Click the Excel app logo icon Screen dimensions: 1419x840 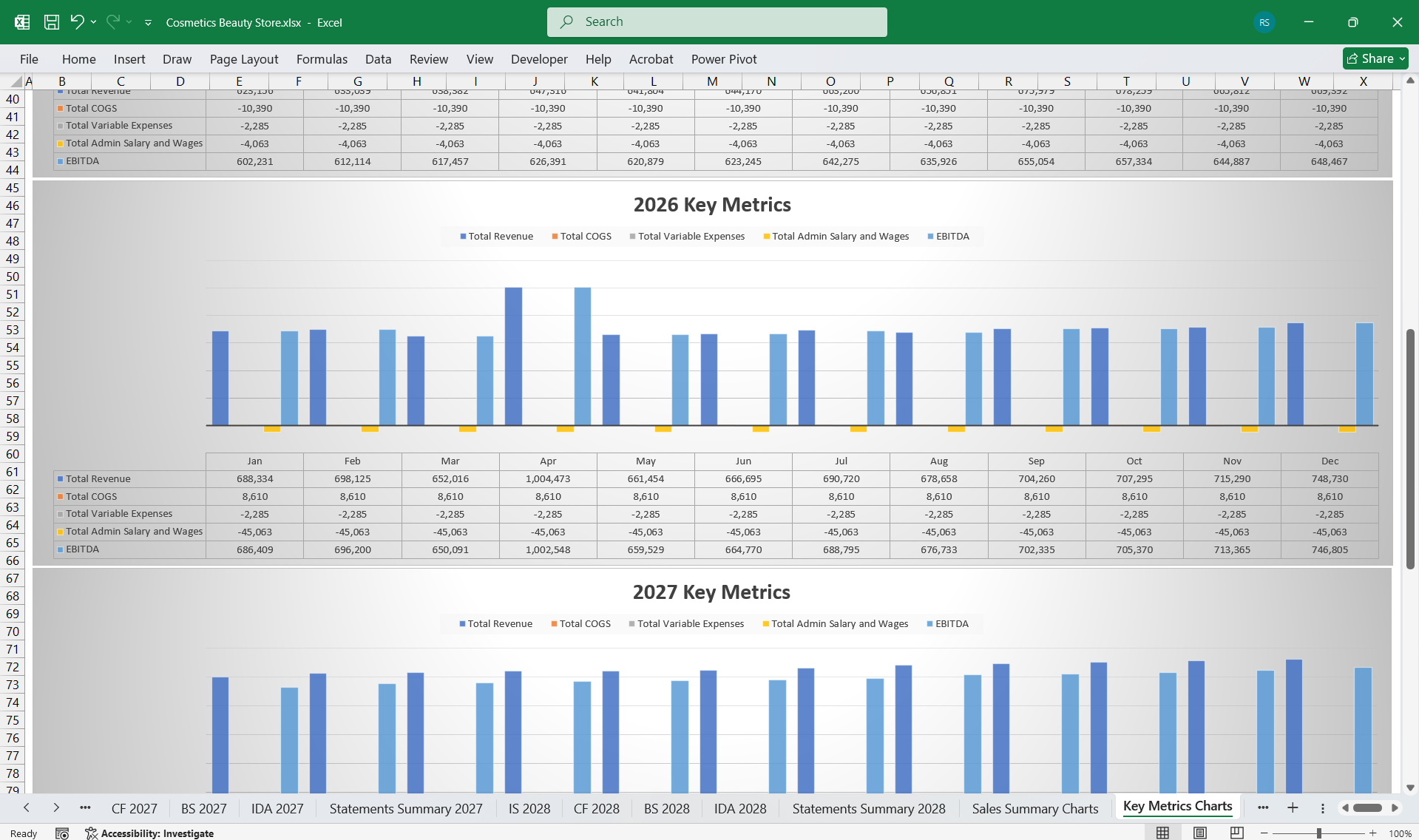[x=22, y=22]
